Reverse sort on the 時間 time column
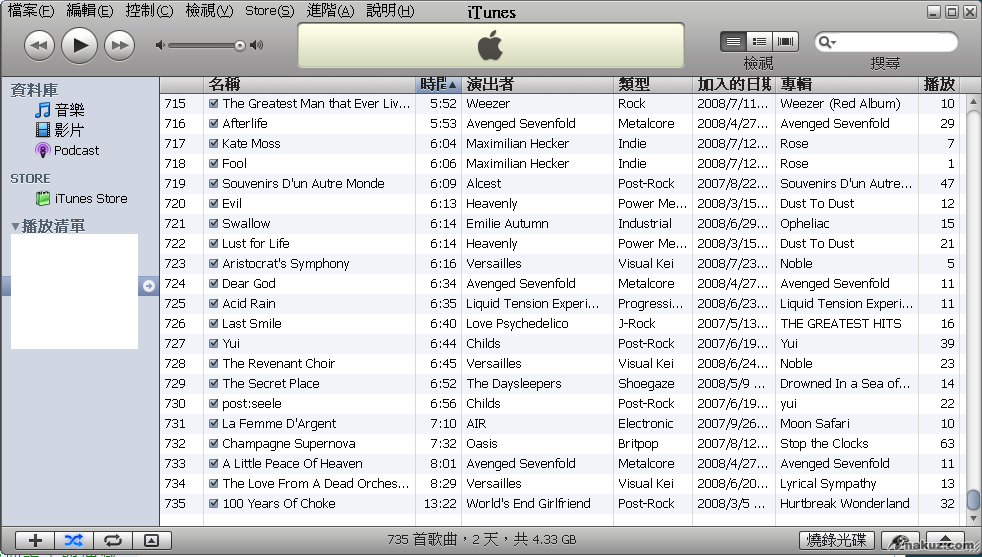The width and height of the screenshot is (982, 557). click(438, 85)
